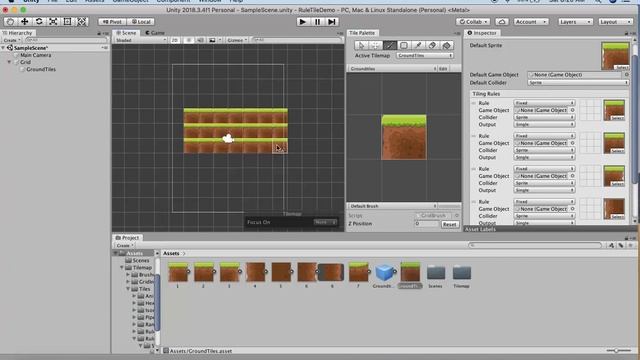
Task: Open the Gizmos dropdown in Scene view
Action: (x=237, y=40)
